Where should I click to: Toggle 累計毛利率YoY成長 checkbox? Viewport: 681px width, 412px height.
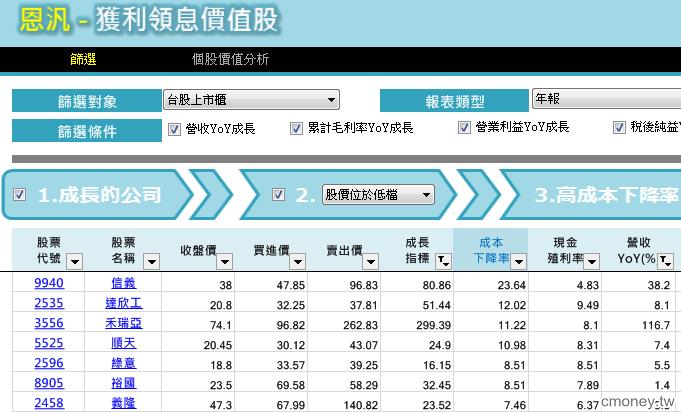pos(296,129)
